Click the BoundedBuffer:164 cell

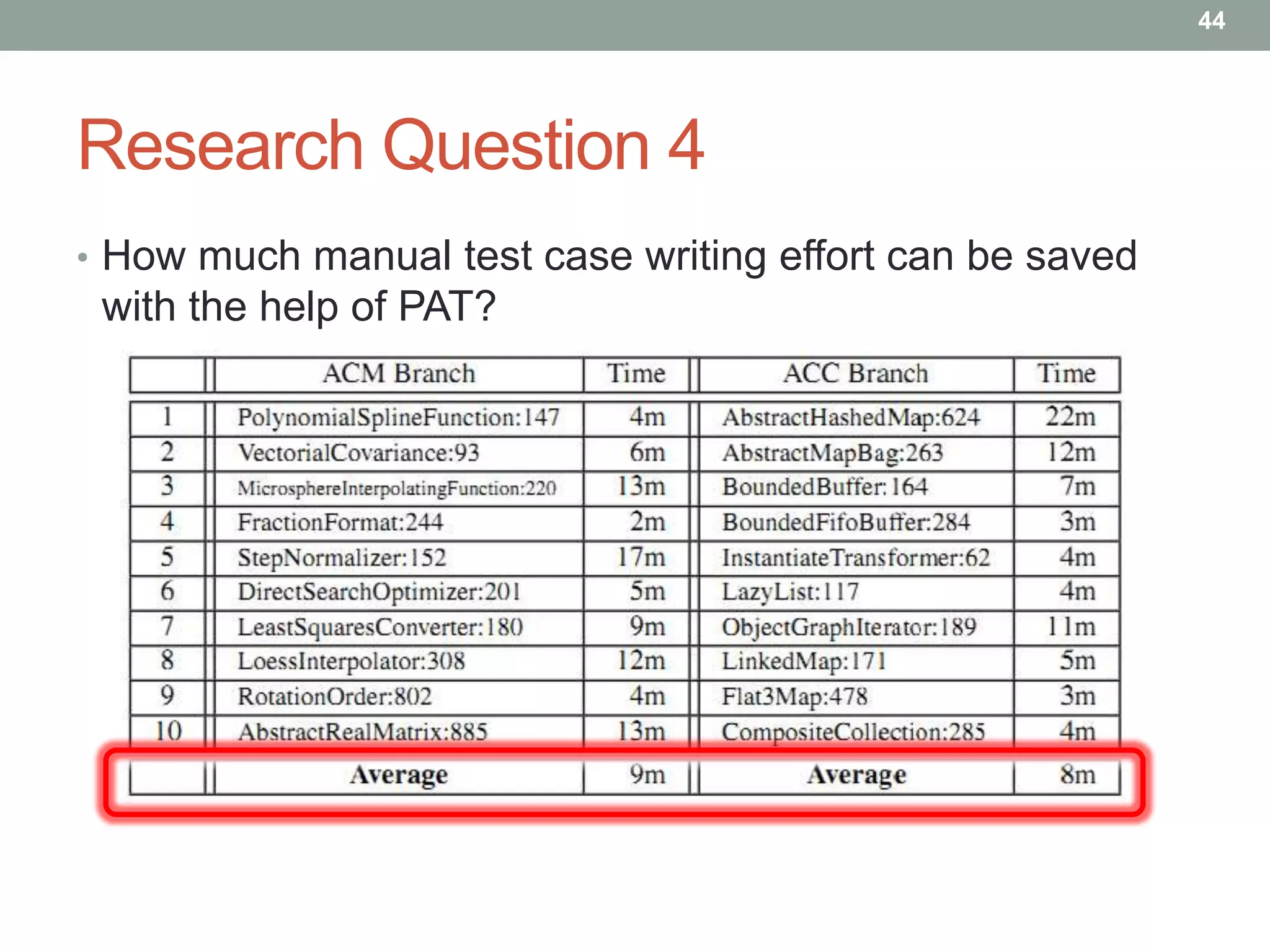tap(825, 487)
